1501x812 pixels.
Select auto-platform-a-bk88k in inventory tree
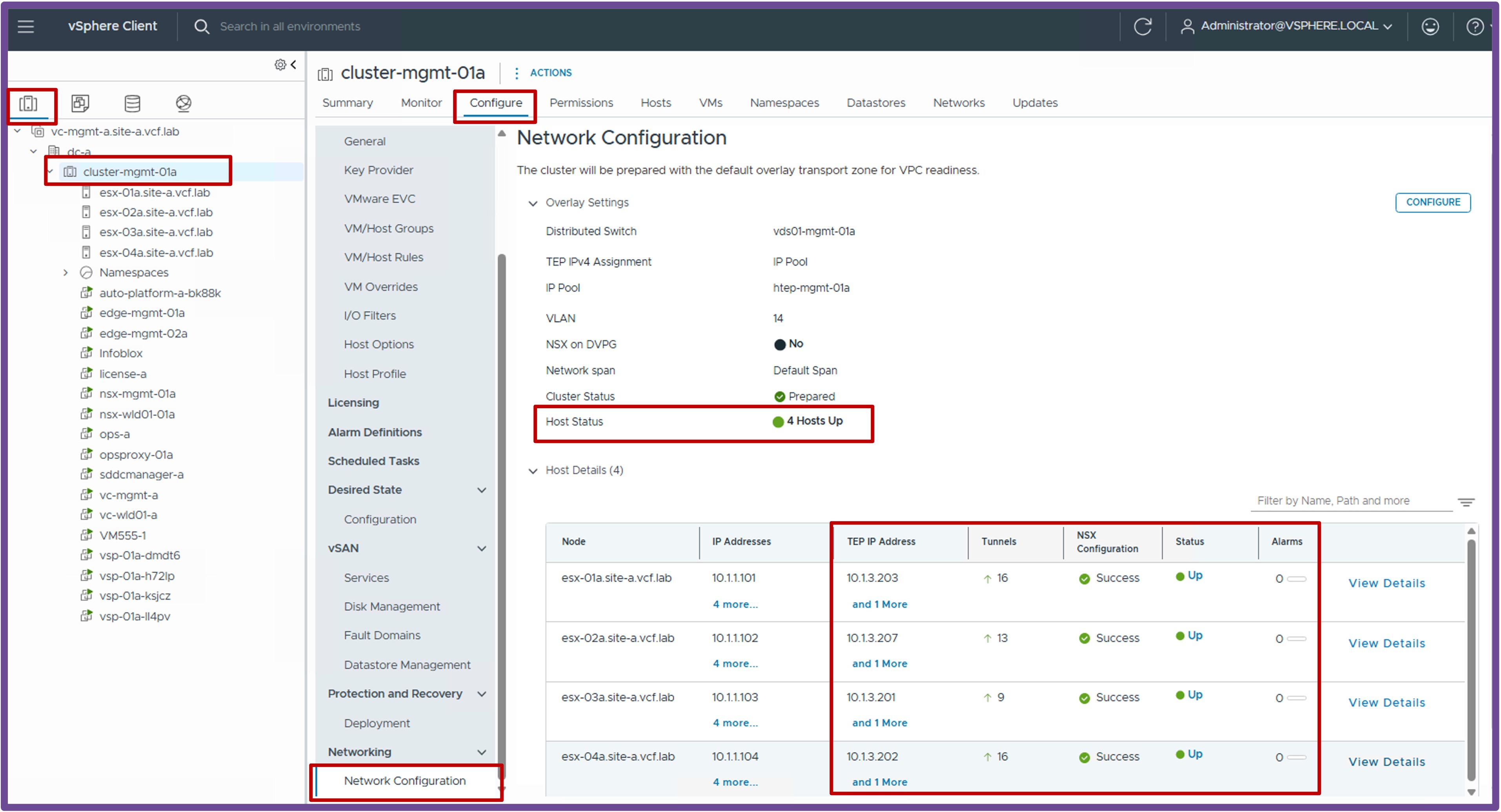[160, 293]
